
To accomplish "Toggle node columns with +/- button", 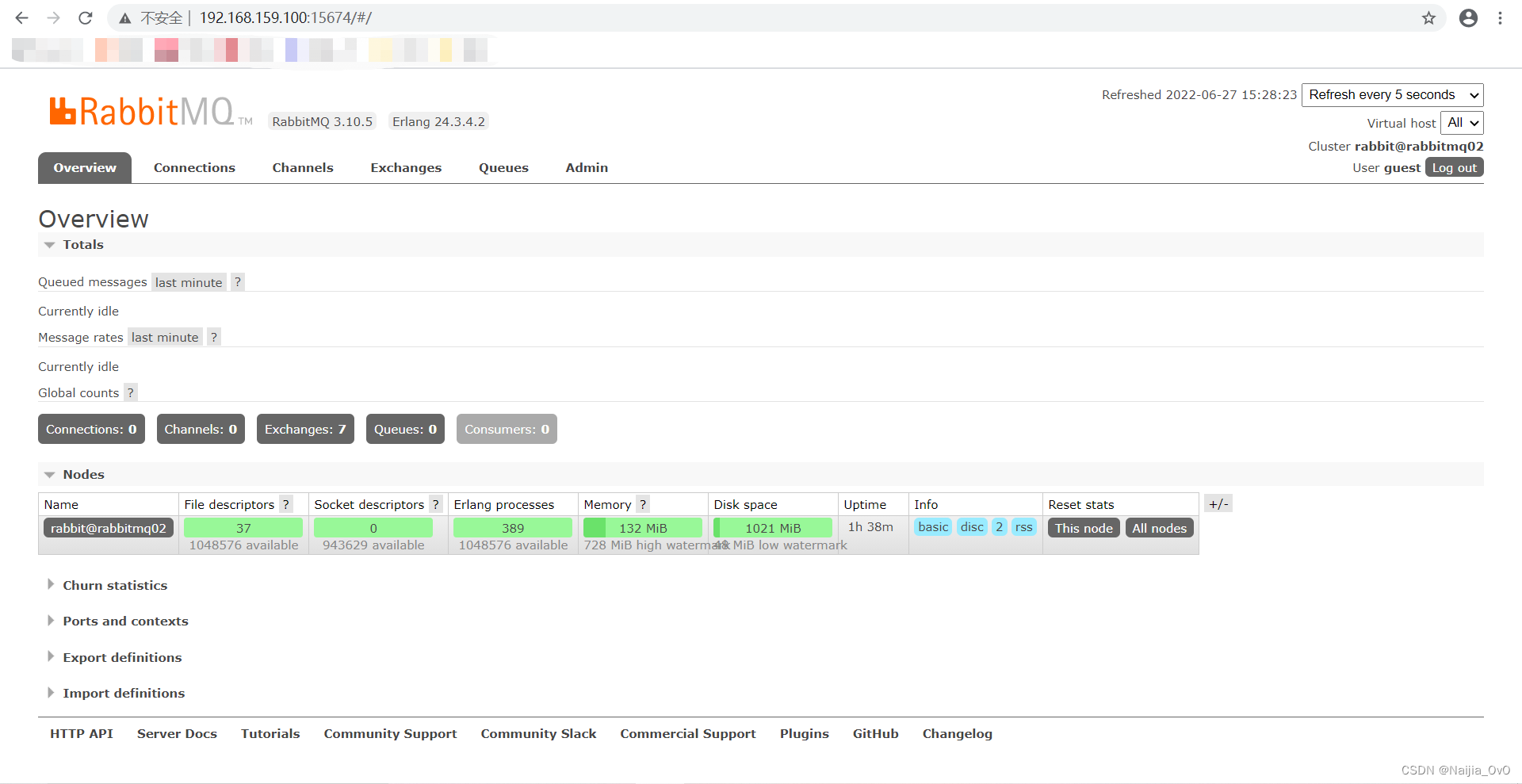I will (1218, 503).
